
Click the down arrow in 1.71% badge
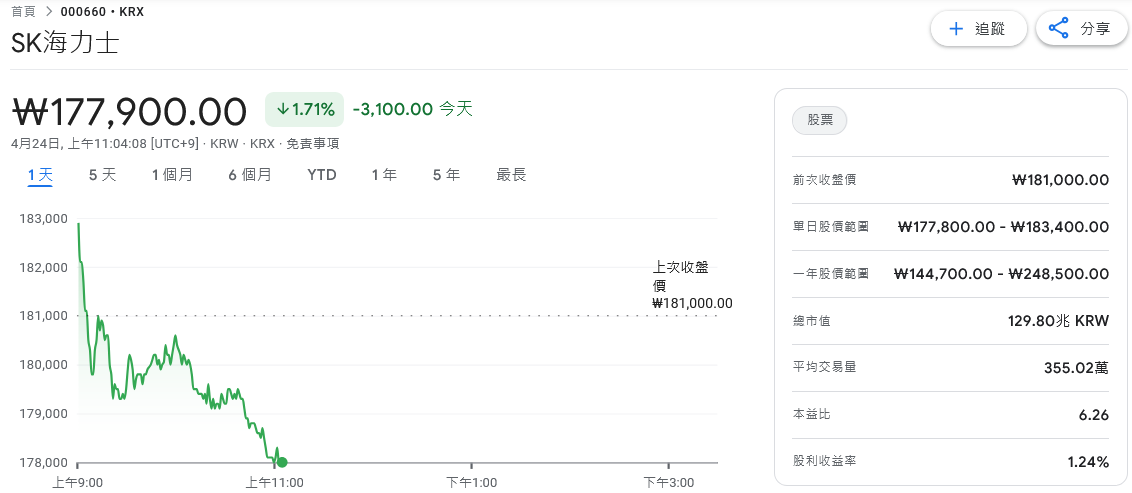click(282, 110)
